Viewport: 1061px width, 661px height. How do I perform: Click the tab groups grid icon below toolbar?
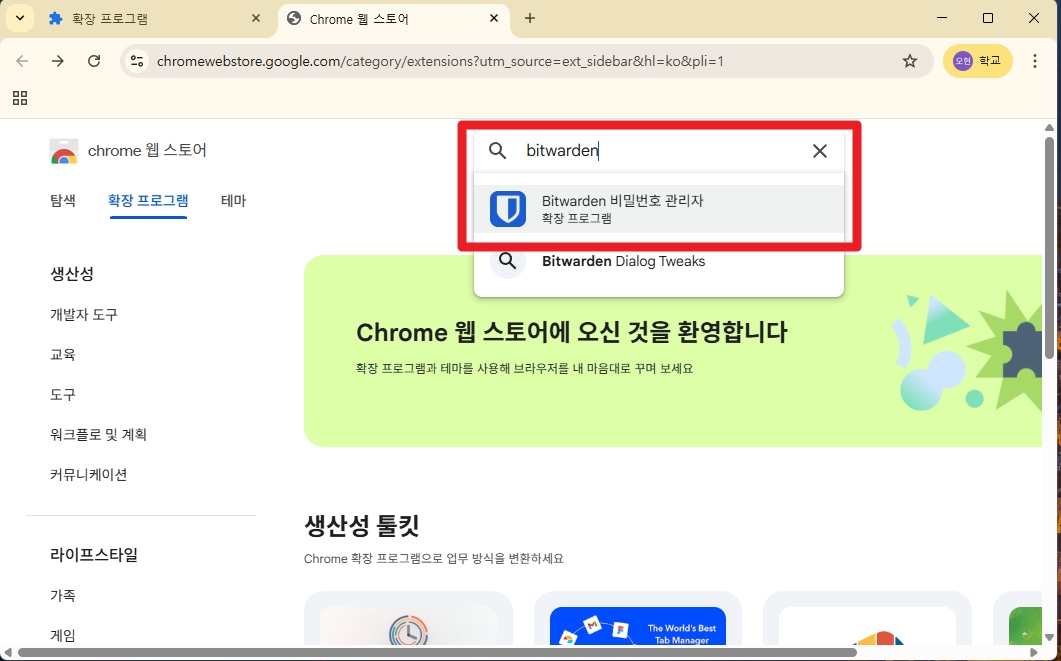tap(20, 97)
